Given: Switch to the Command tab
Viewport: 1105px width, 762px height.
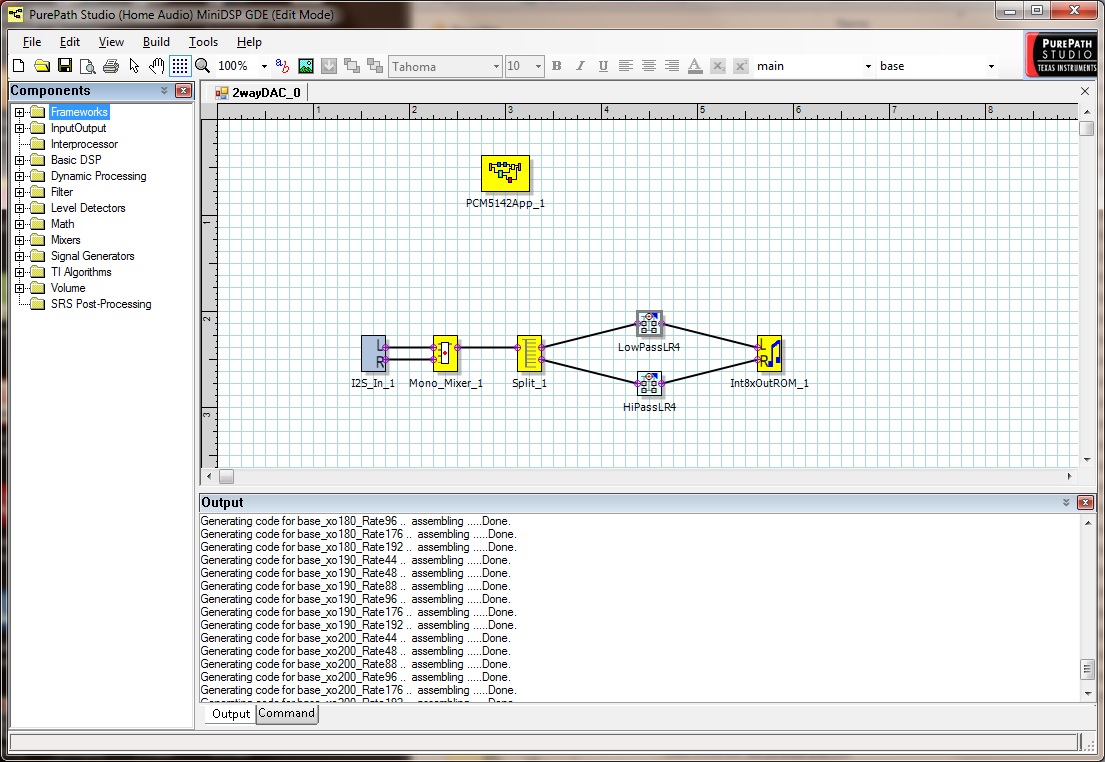Looking at the screenshot, I should (x=286, y=713).
